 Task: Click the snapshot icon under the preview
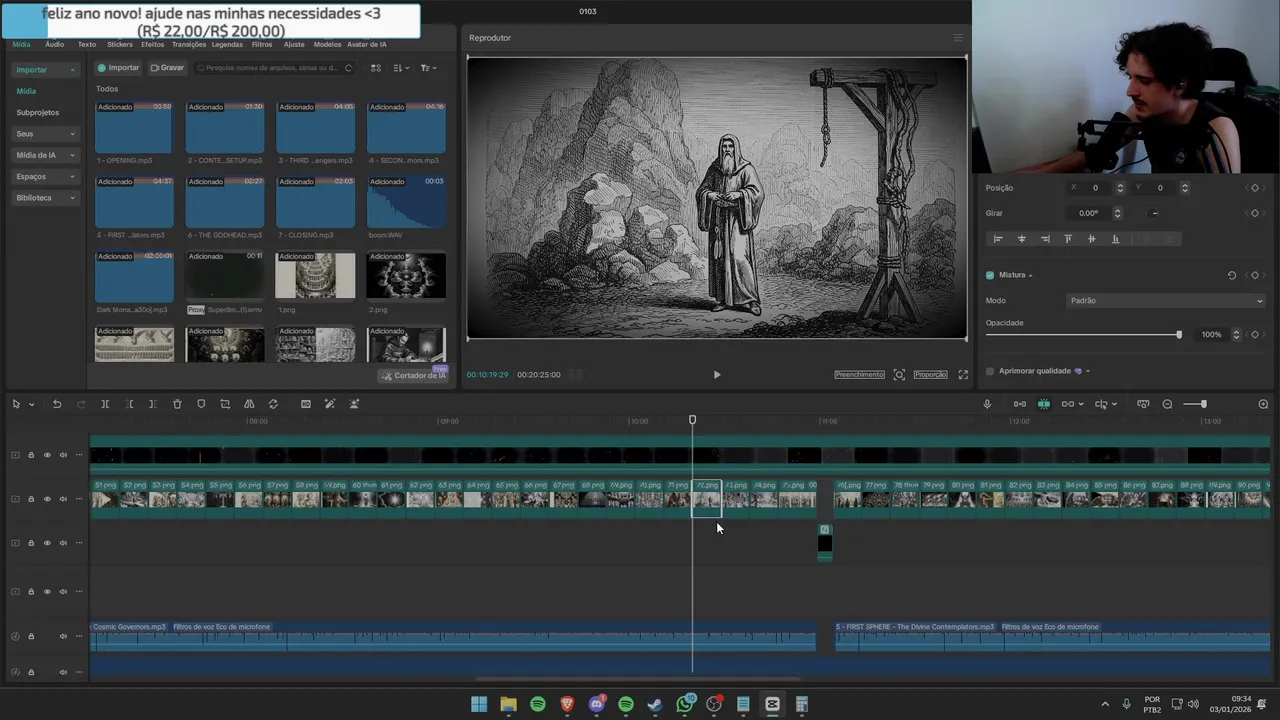[x=899, y=375]
